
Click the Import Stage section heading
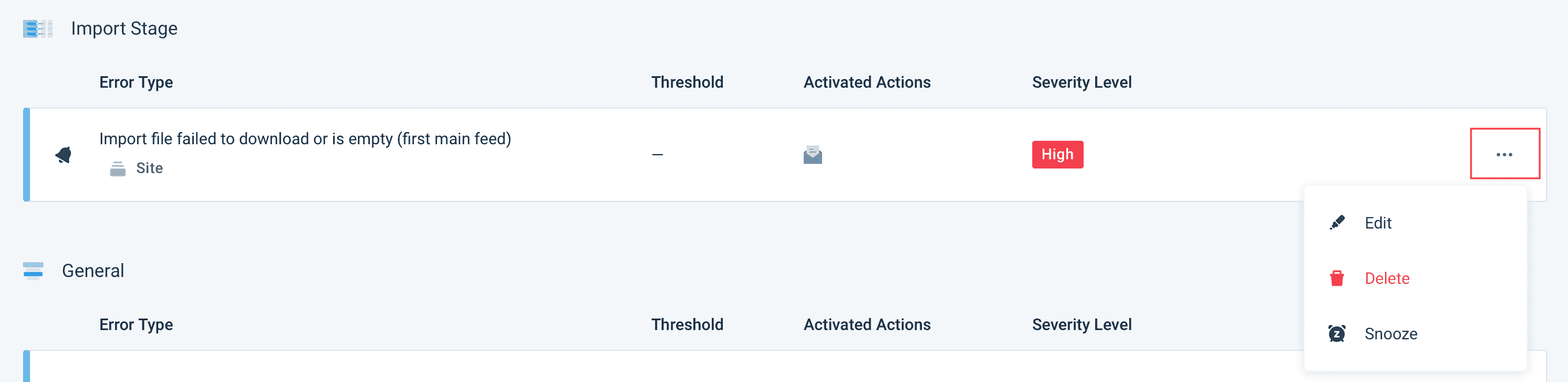coord(124,29)
